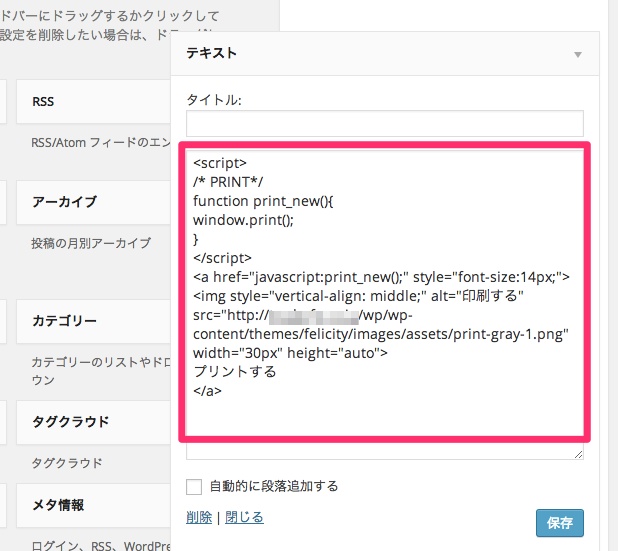This screenshot has height=551, width=618.
Task: Select the タグクラウド widget
Action: 93,422
